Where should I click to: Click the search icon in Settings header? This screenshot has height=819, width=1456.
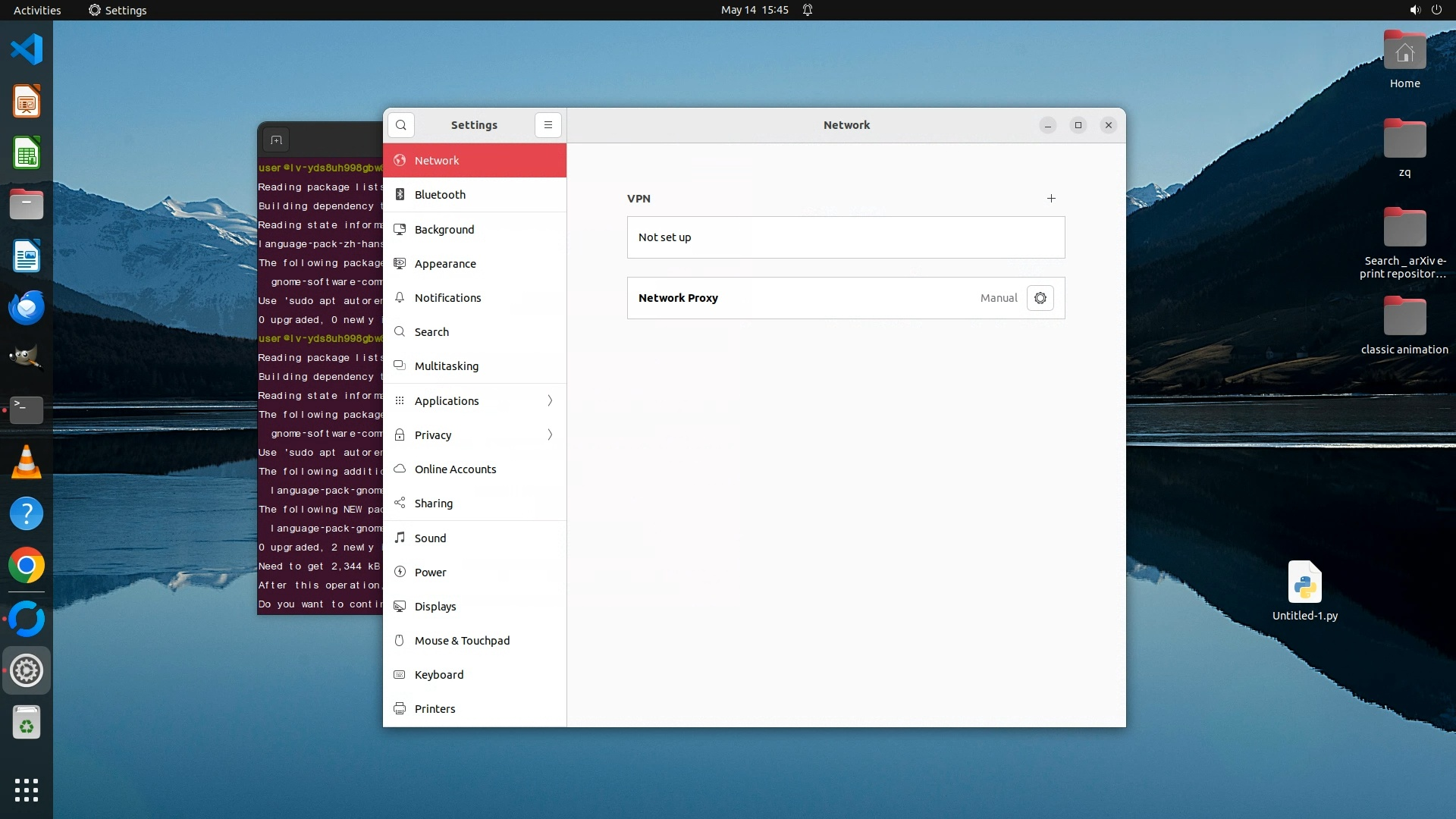(x=400, y=125)
